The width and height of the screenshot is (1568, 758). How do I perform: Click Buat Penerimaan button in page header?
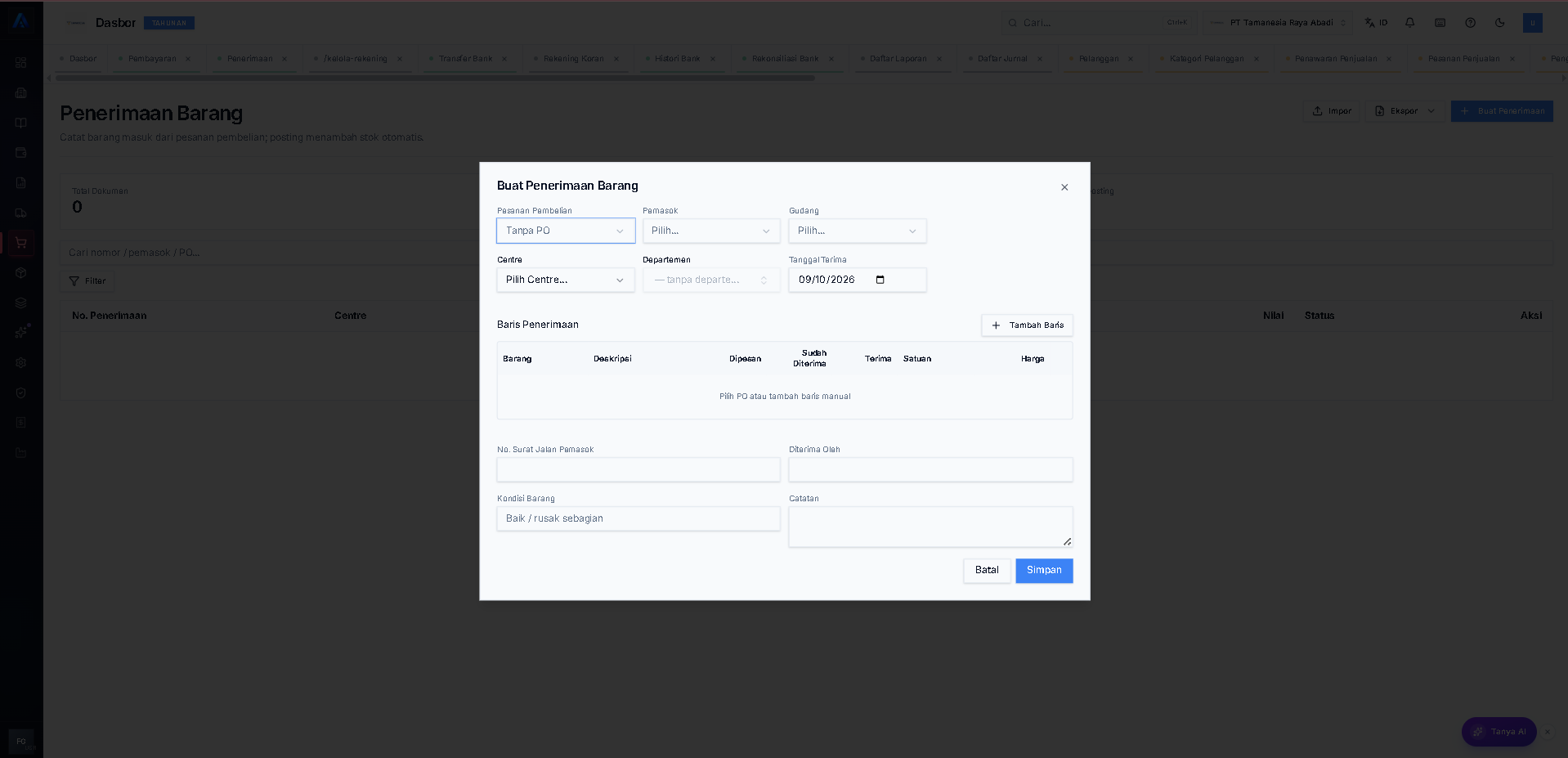(x=1502, y=111)
